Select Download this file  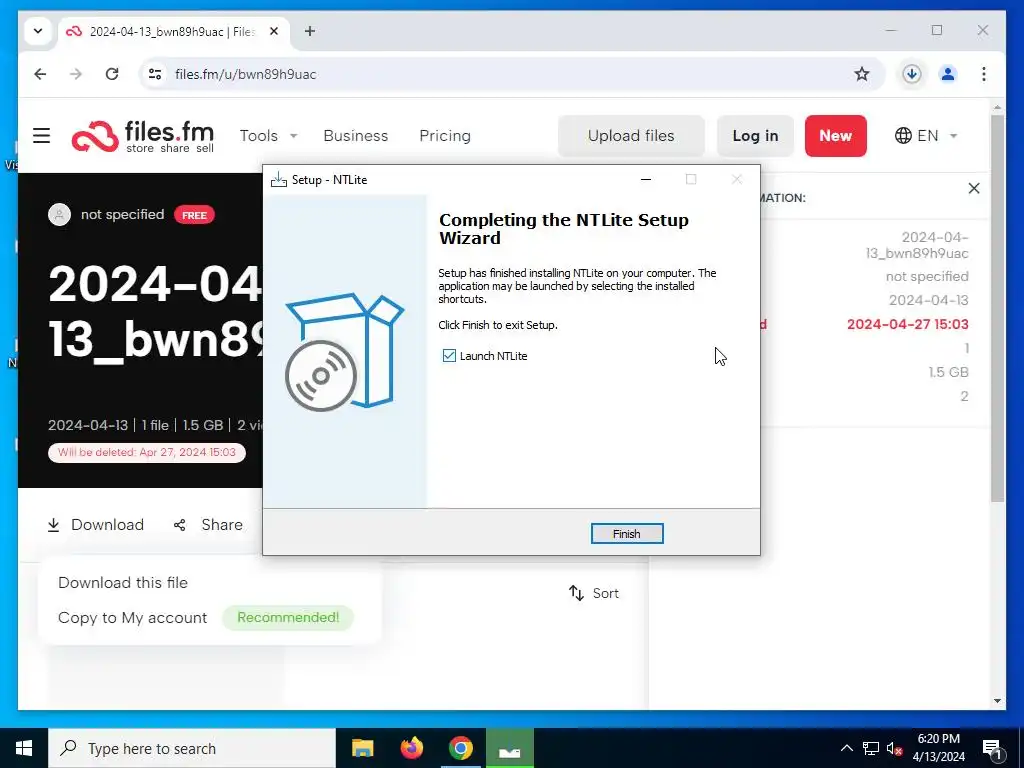tap(123, 583)
